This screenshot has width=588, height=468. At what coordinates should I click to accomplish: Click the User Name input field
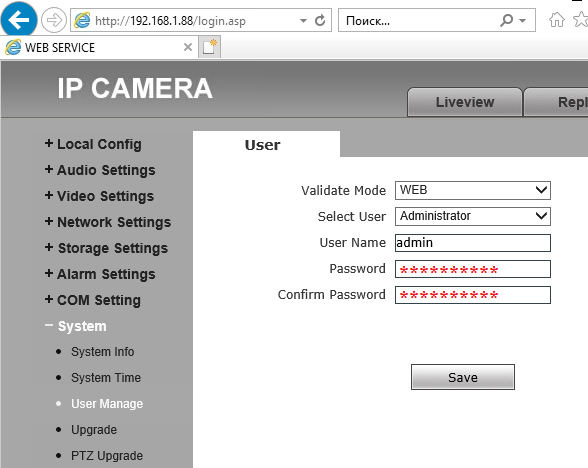[x=472, y=243]
